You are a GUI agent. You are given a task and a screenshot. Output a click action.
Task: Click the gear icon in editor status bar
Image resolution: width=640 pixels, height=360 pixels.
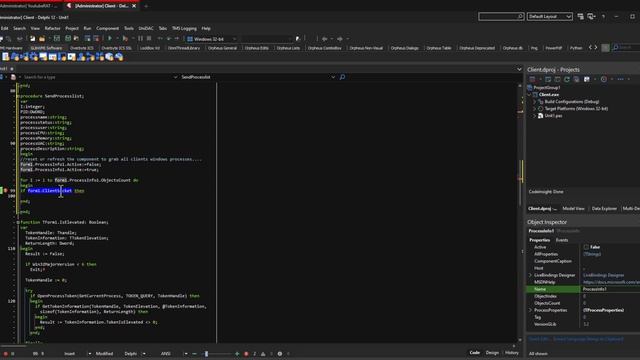click(x=280, y=353)
